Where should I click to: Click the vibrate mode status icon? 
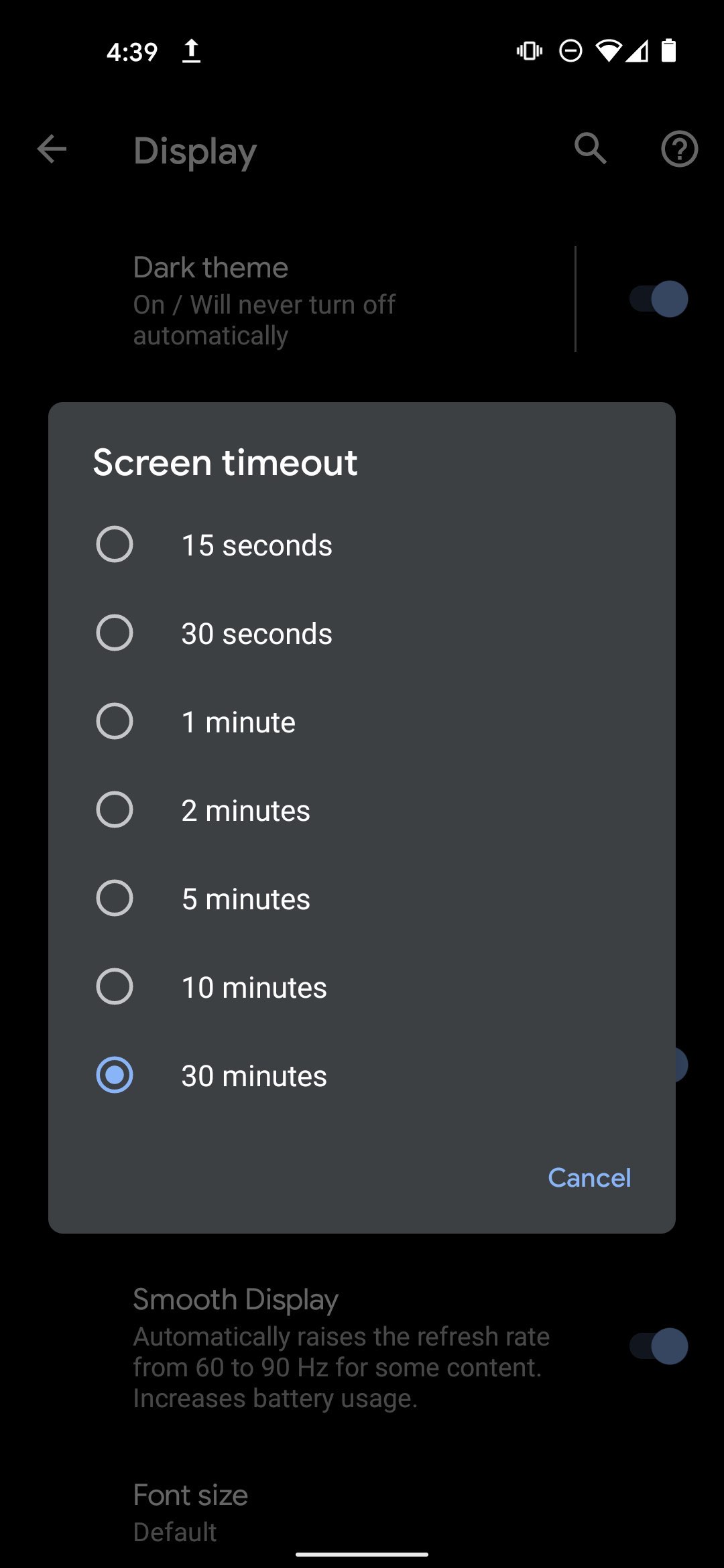pos(528,50)
